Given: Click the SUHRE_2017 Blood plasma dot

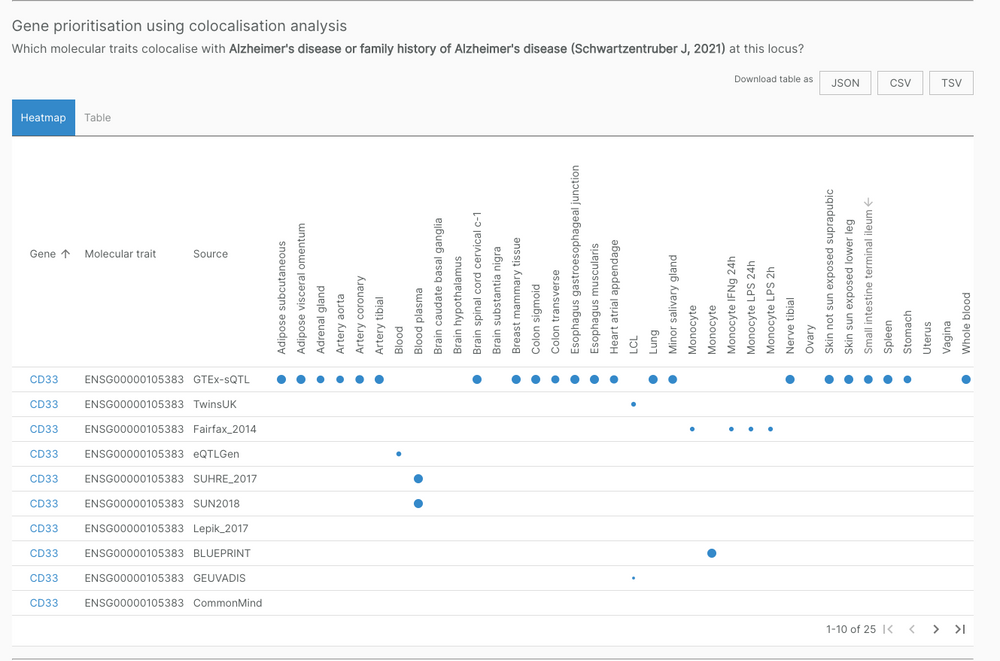Looking at the screenshot, I should (418, 479).
